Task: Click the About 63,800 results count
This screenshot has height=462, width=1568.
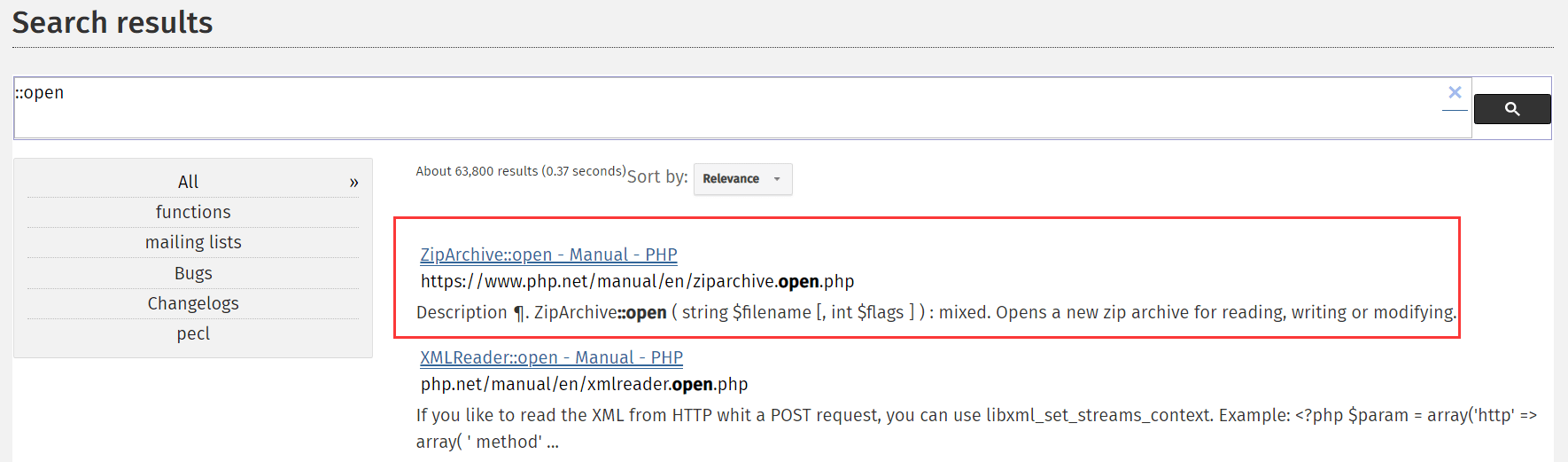Action: coord(521,171)
